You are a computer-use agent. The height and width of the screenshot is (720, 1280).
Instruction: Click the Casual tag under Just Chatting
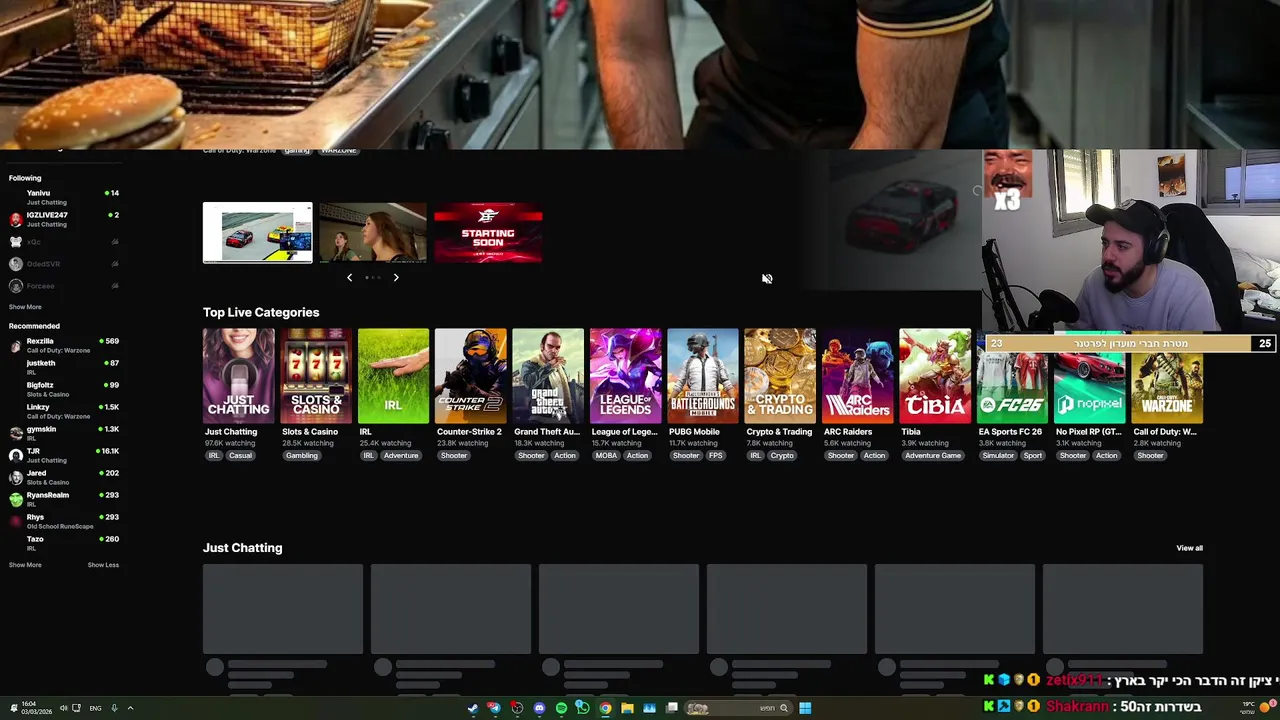(x=240, y=456)
